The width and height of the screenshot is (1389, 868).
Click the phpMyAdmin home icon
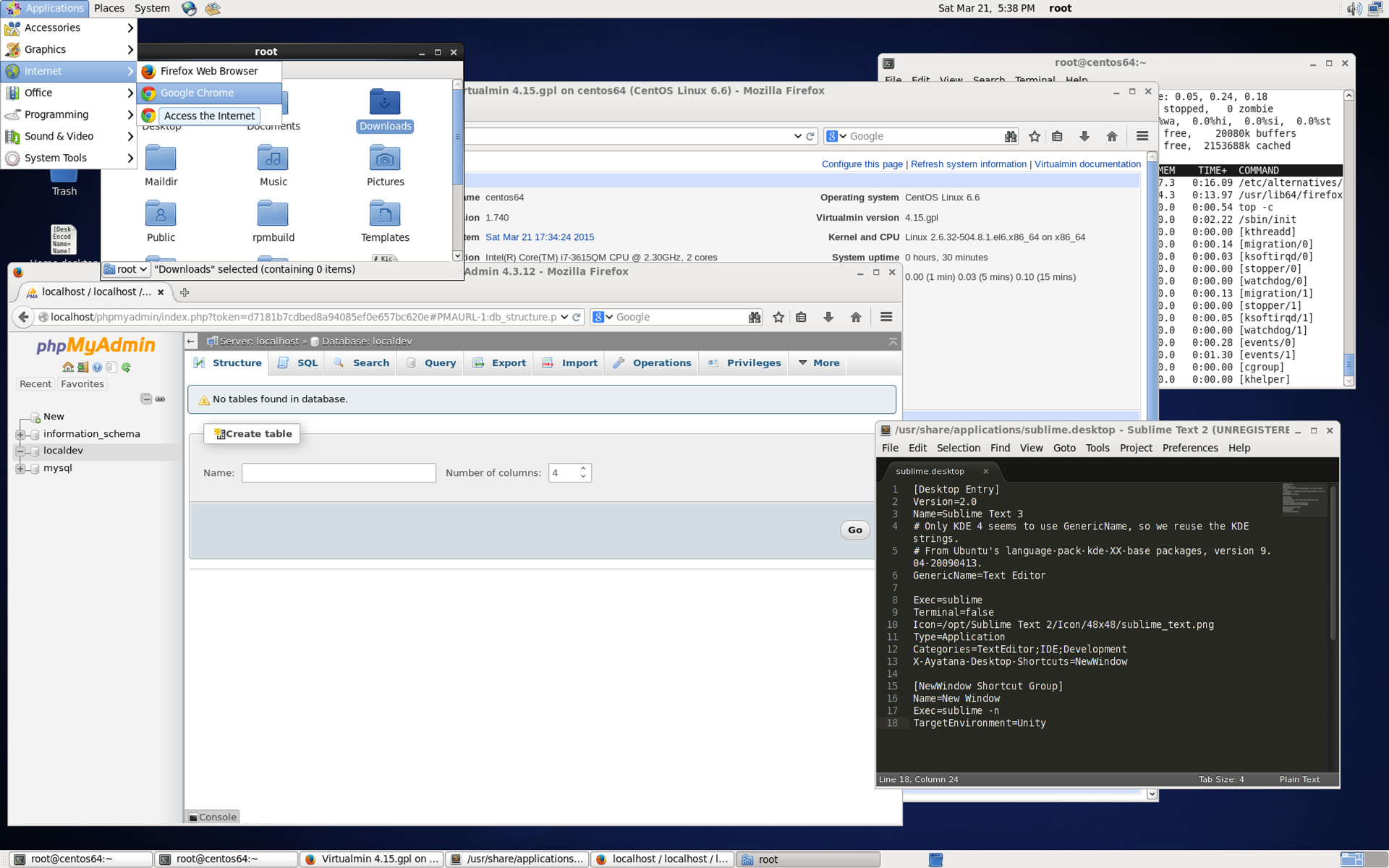coord(67,367)
